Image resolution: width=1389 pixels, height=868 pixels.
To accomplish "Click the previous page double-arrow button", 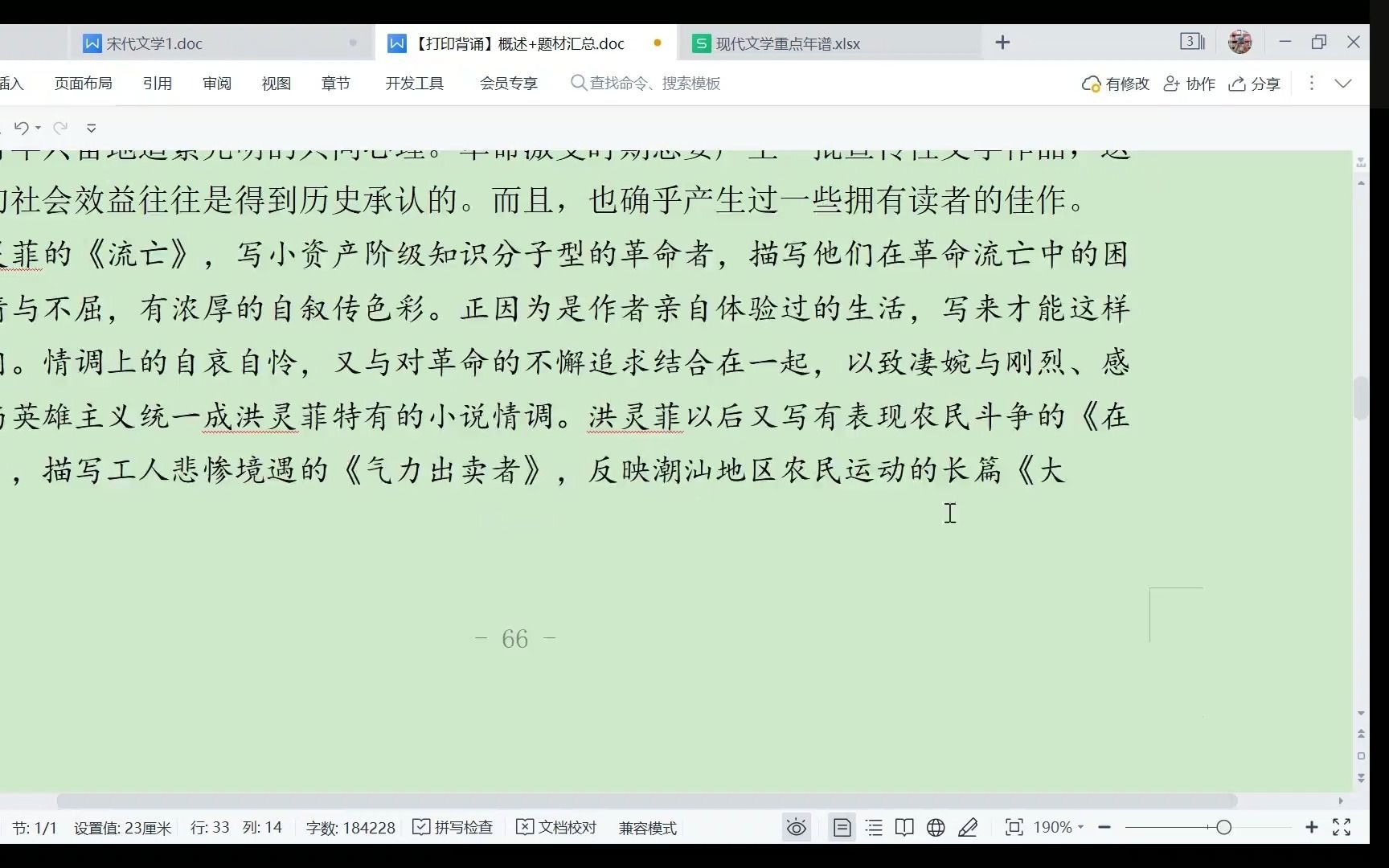I will point(1361,734).
